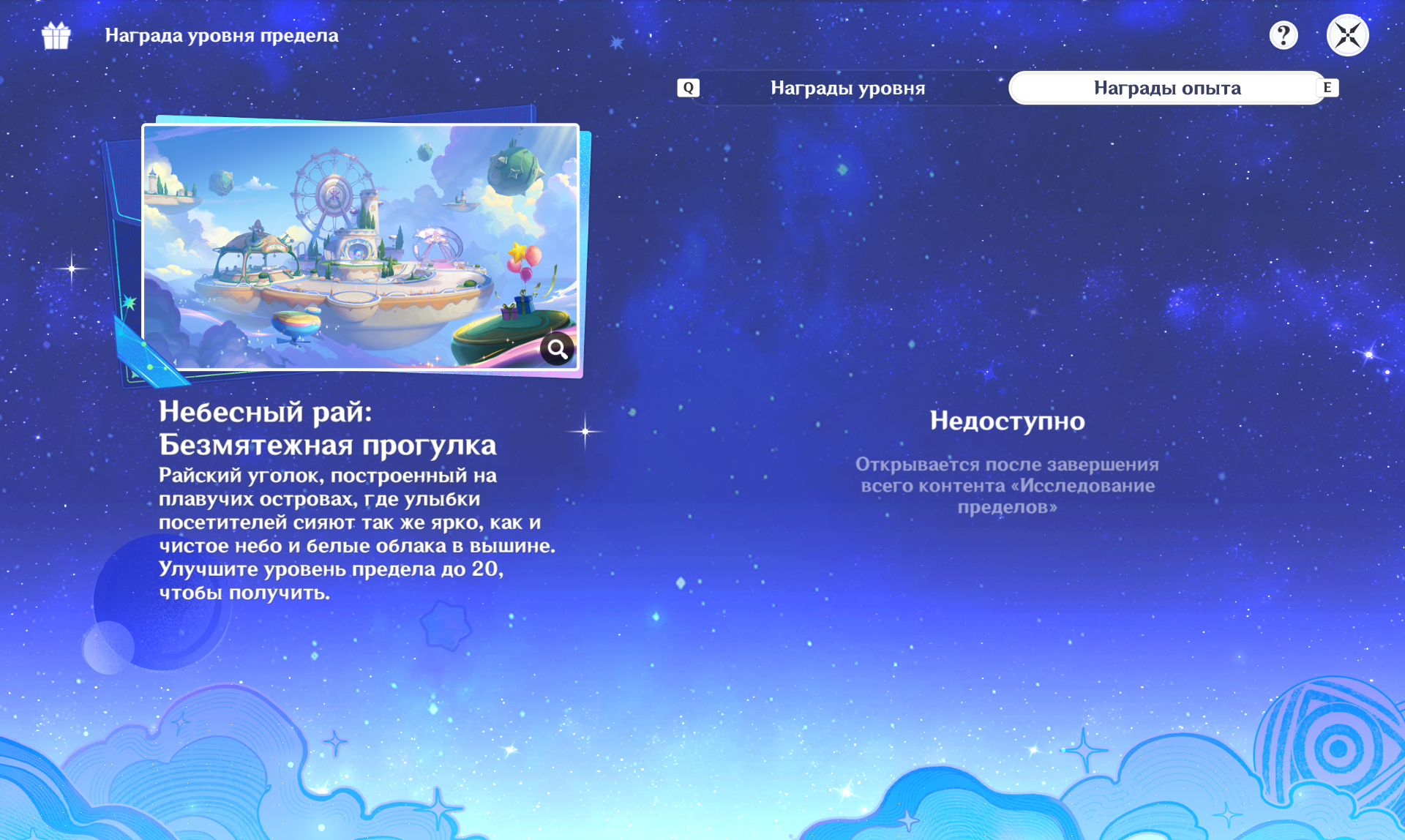Enlarge preview with the magnifier icon
The image size is (1405, 840).
(558, 349)
